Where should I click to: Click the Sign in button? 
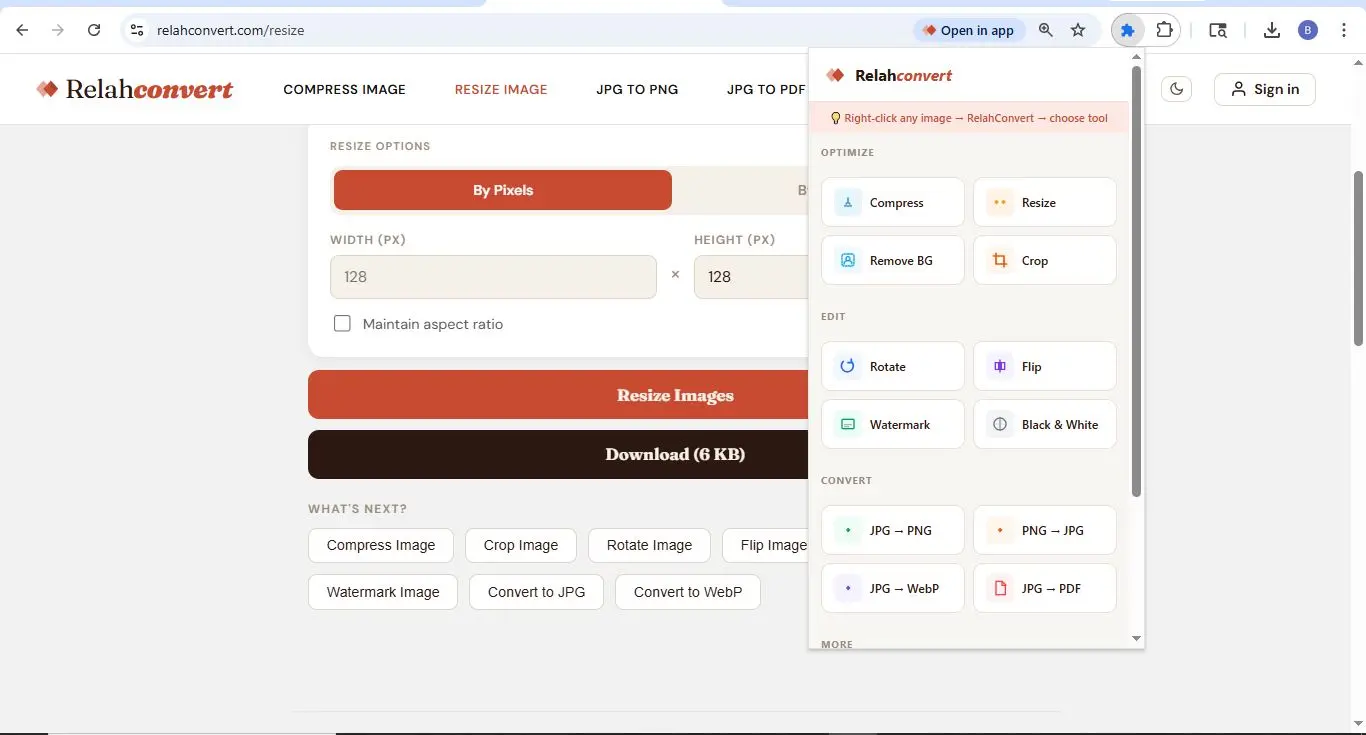point(1265,89)
